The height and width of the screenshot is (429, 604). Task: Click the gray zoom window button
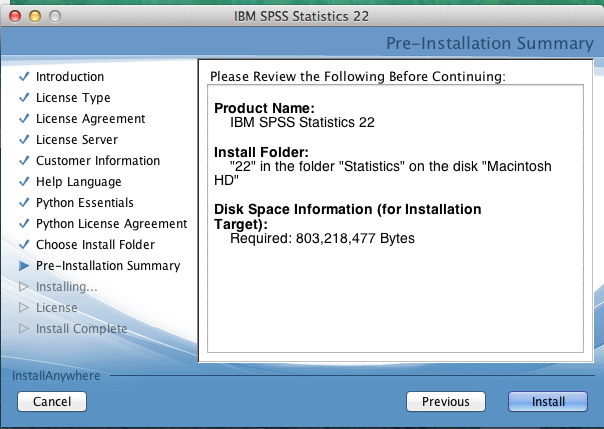point(55,16)
